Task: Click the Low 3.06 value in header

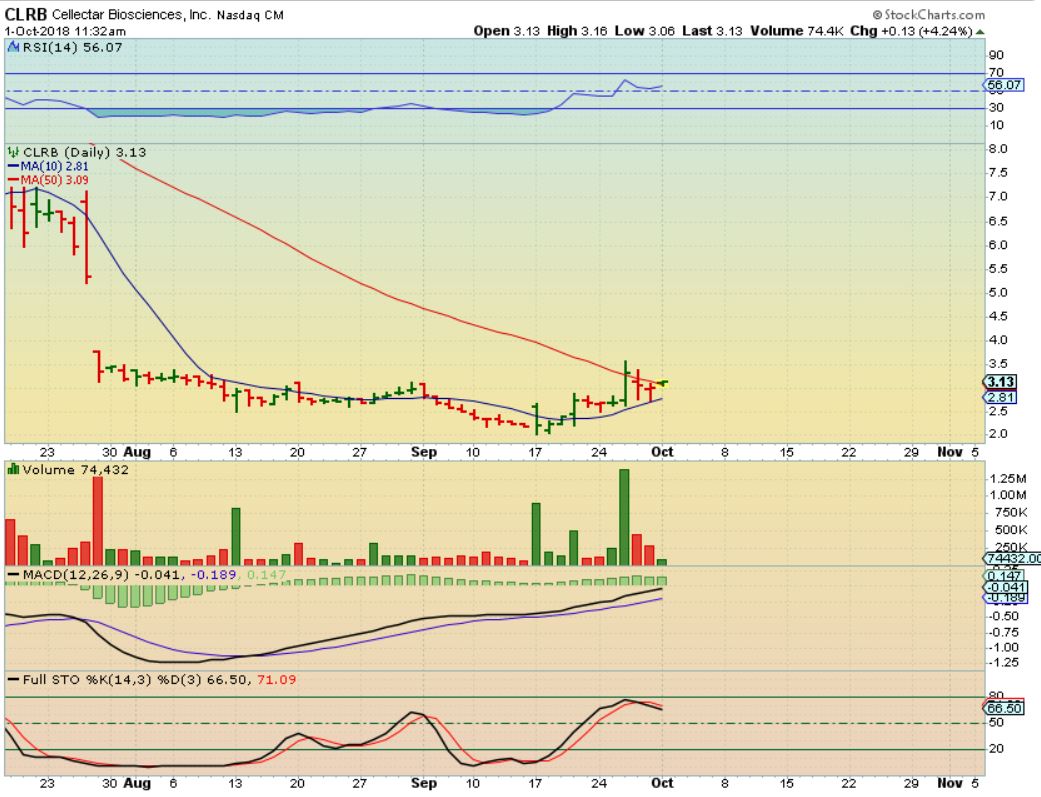Action: 645,31
